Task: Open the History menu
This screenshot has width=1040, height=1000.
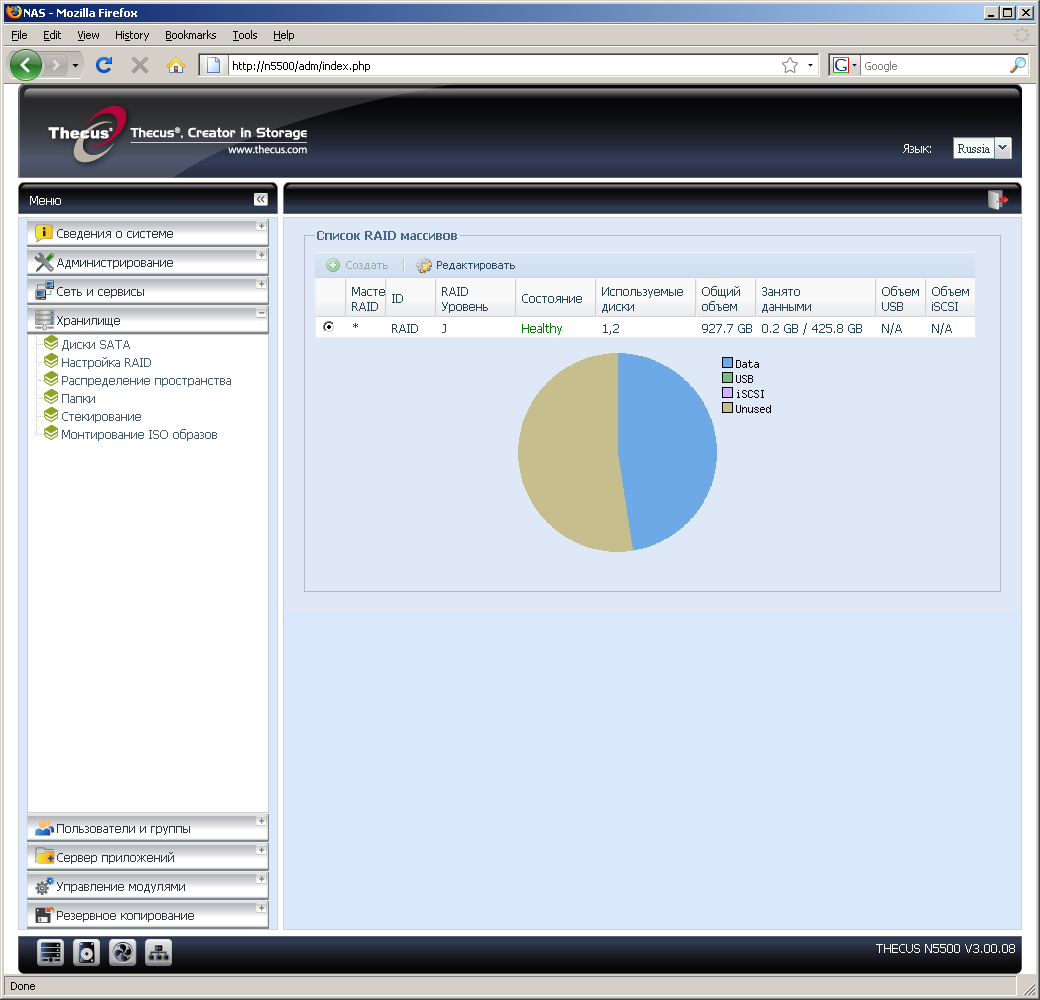Action: [x=132, y=35]
